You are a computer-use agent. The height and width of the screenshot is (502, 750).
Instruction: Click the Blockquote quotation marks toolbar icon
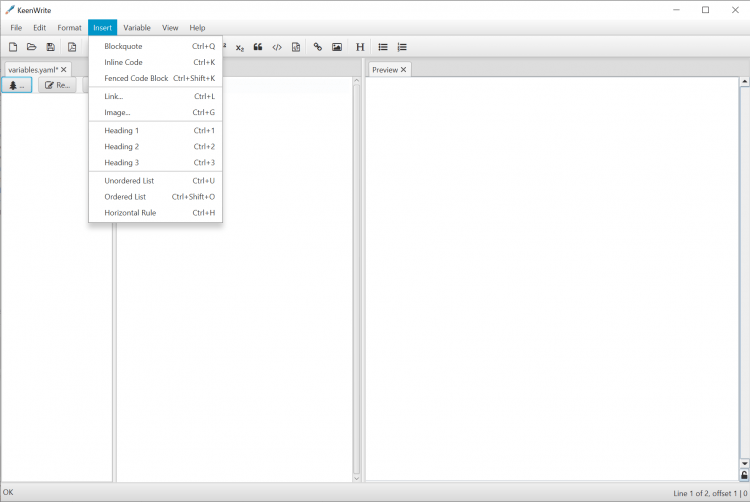tap(258, 47)
